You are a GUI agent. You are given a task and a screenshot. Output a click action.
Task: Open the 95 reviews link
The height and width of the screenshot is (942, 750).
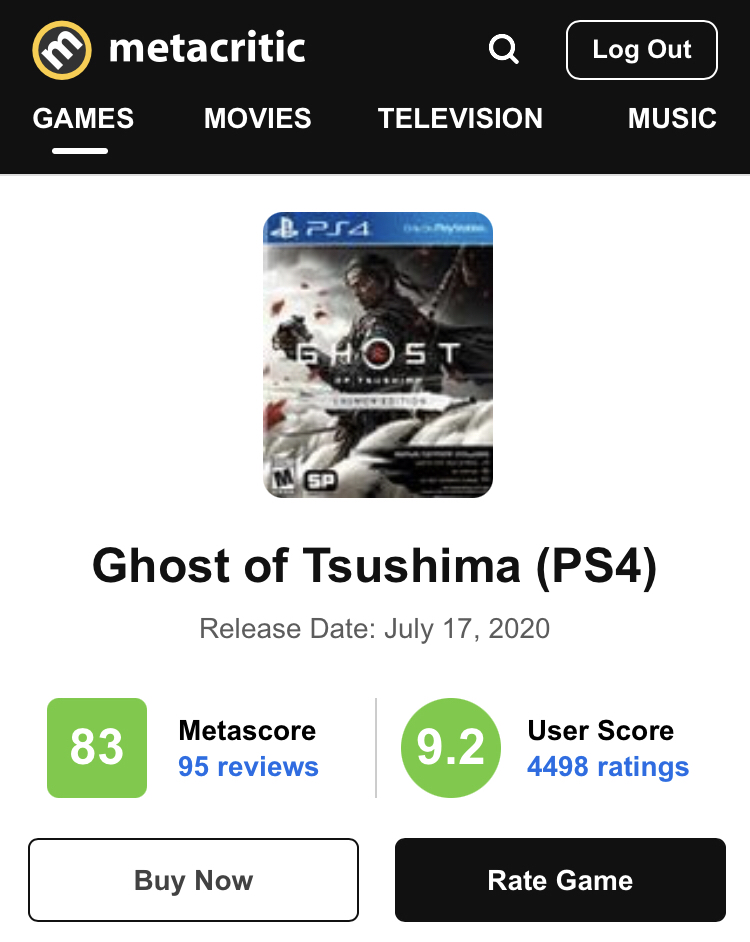pos(248,767)
